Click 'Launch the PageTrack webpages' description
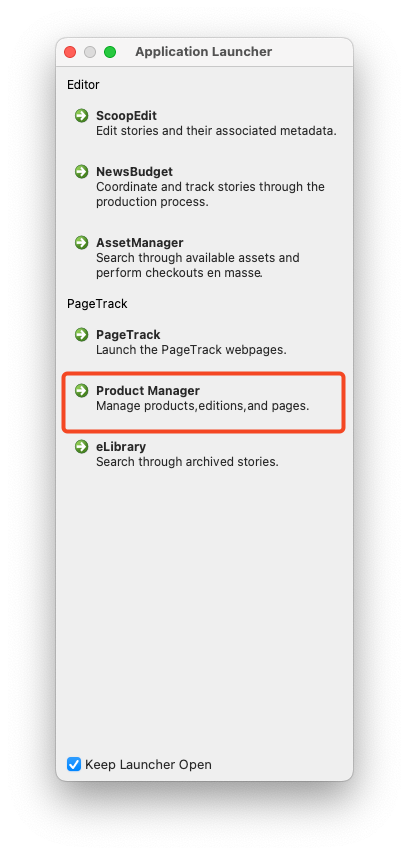This screenshot has width=409, height=855. pos(191,350)
